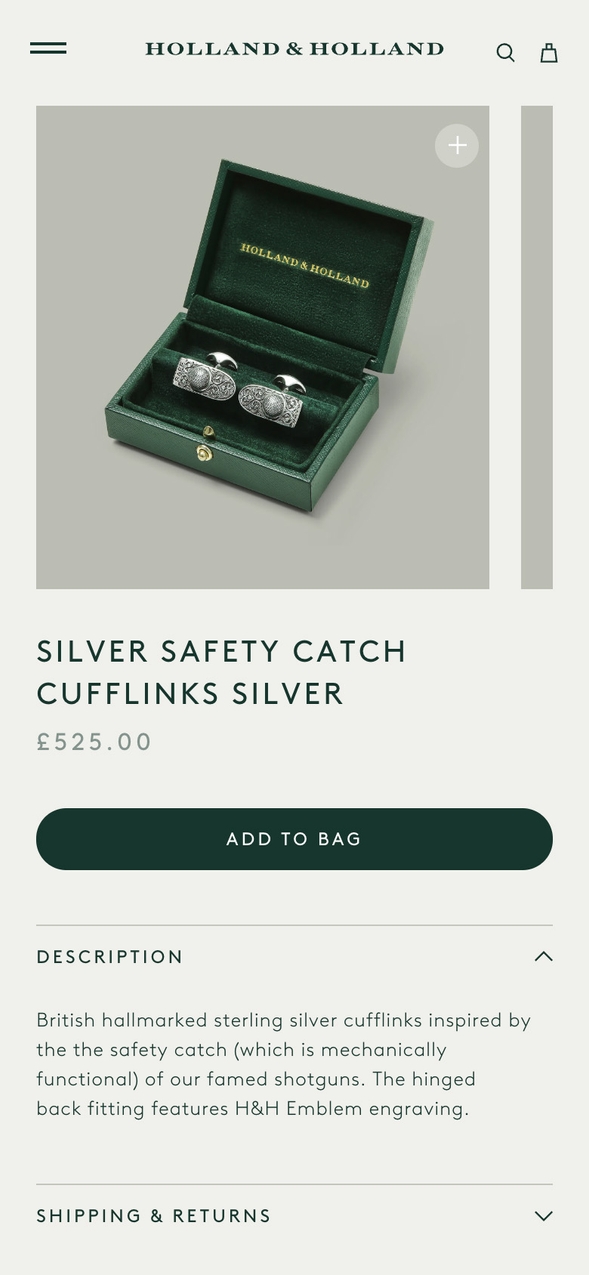Zoom product image with plus icon

click(x=457, y=146)
